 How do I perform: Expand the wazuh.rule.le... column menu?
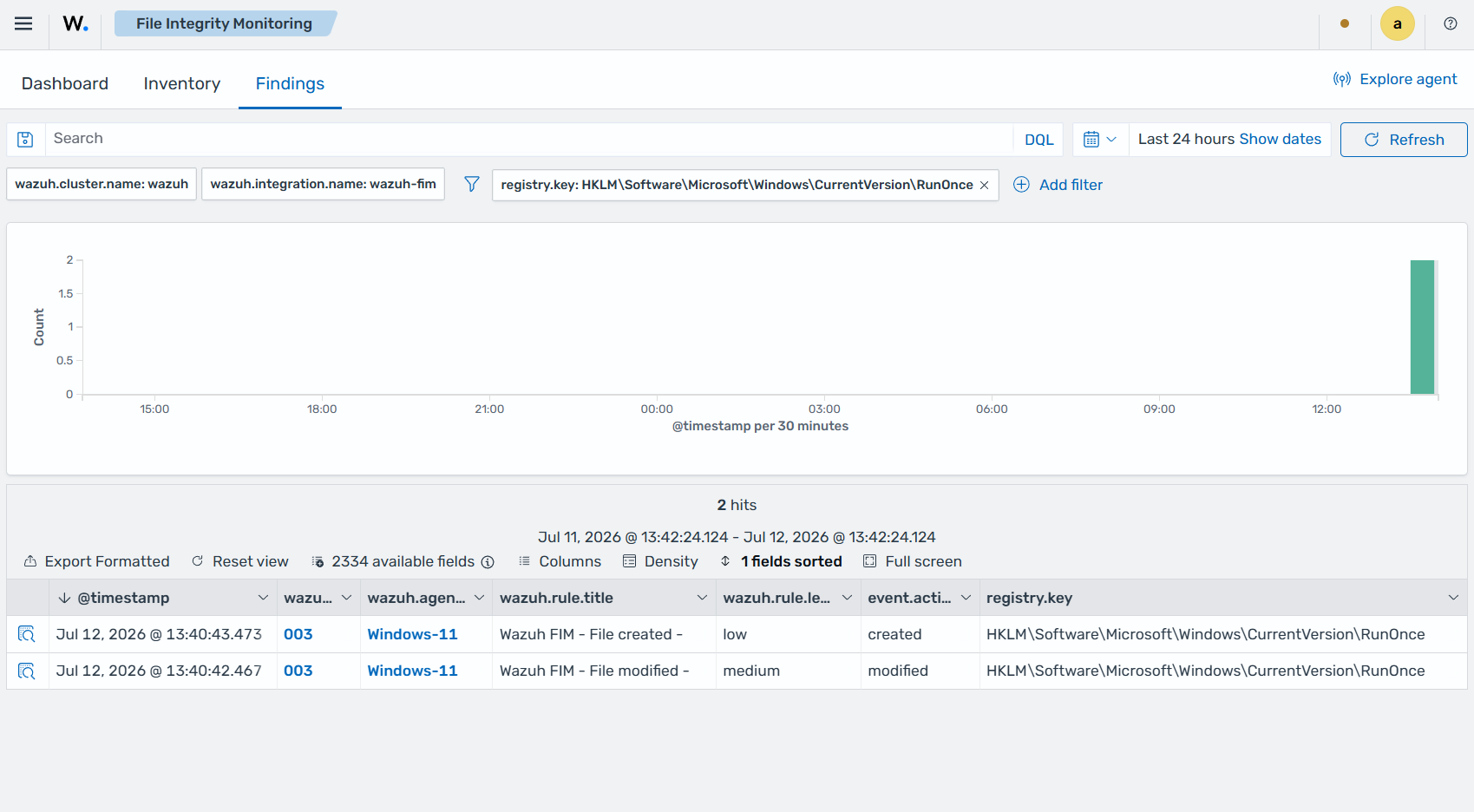click(847, 598)
